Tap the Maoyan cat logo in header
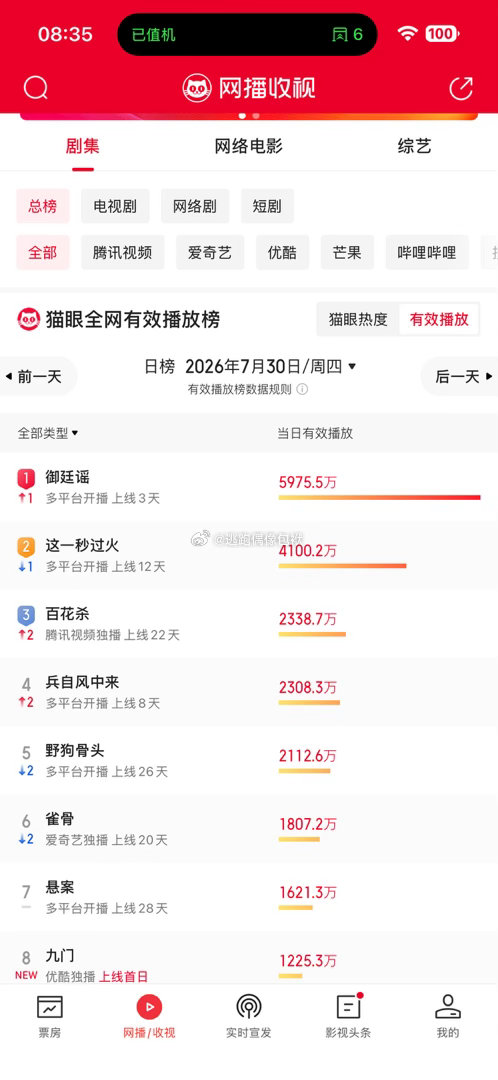The width and height of the screenshot is (498, 1080). click(x=197, y=88)
